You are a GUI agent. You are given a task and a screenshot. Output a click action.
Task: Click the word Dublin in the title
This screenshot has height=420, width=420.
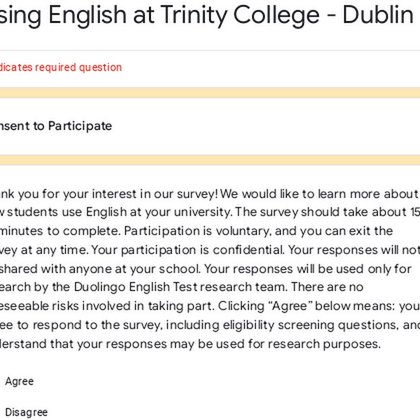[378, 15]
